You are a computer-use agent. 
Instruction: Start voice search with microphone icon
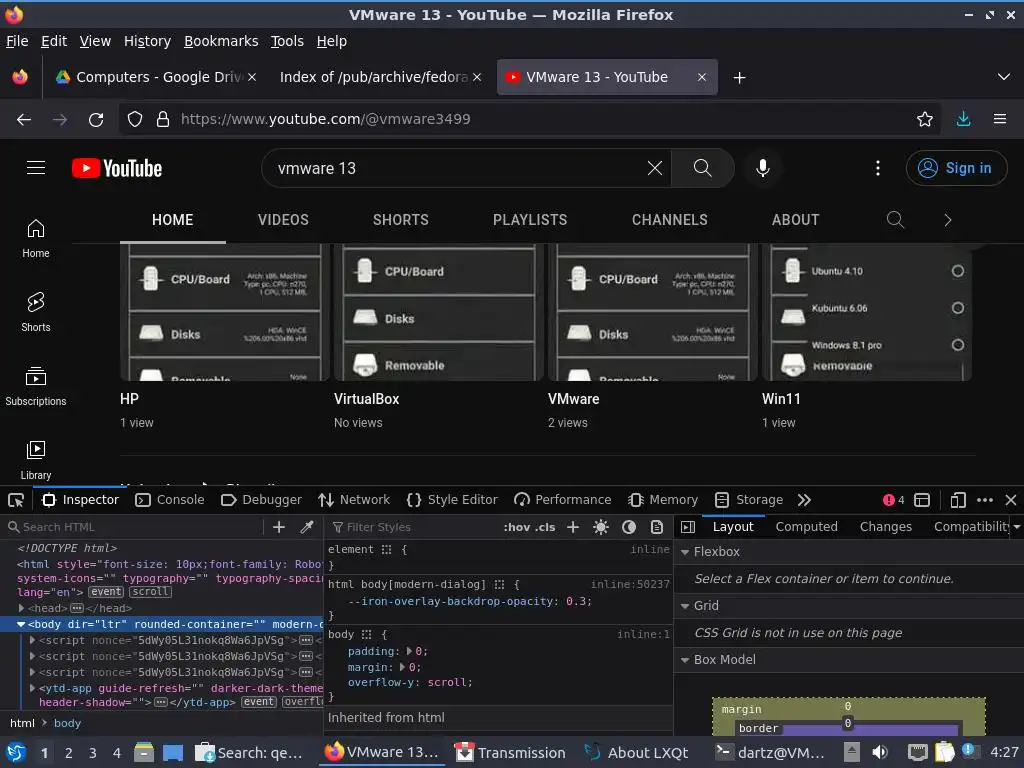(x=762, y=168)
